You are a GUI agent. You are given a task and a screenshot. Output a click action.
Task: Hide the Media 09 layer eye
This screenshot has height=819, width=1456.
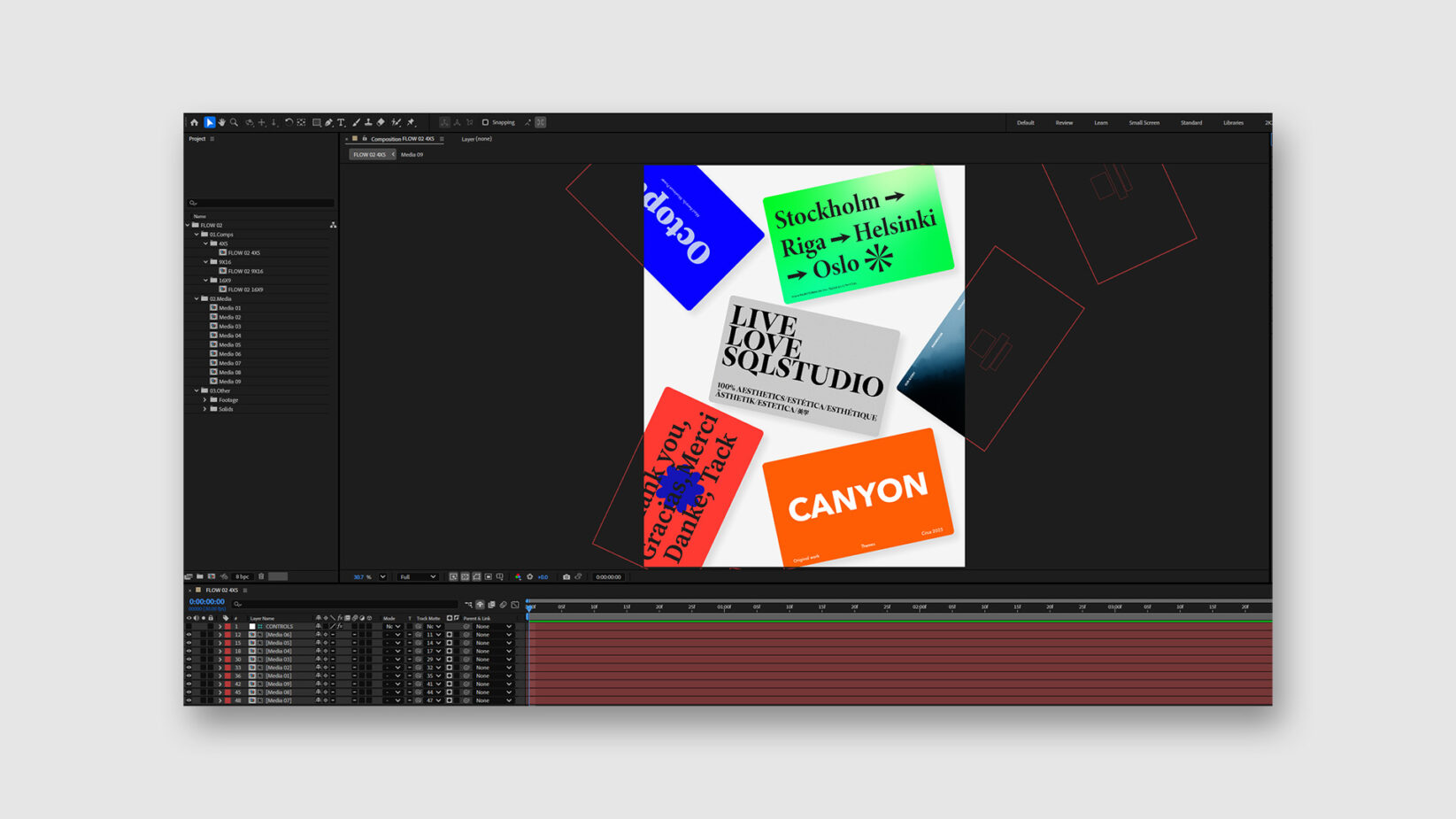pyautogui.click(x=189, y=684)
